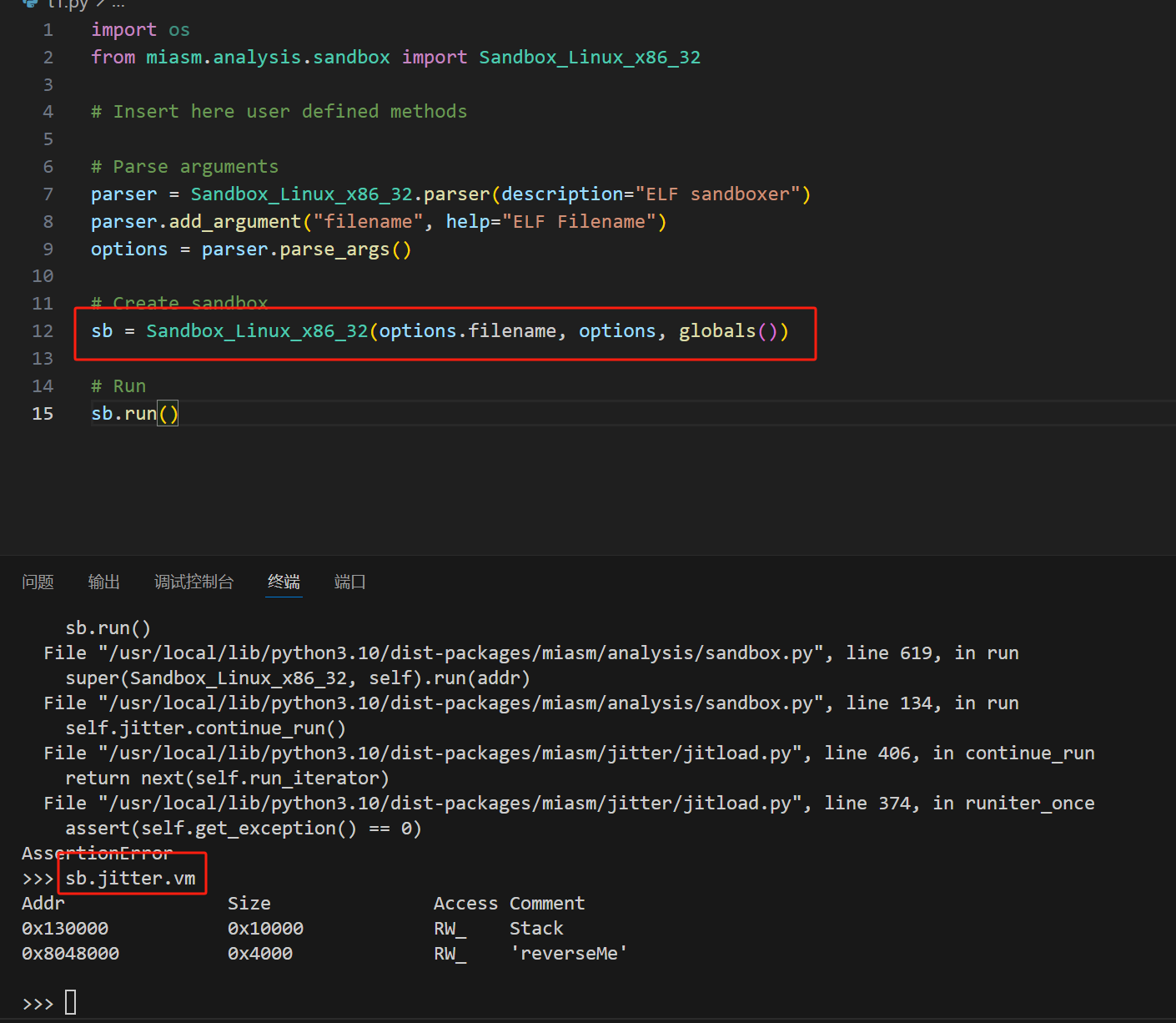Image resolution: width=1176 pixels, height=1023 pixels.
Task: Click 'parser.add_argument' on line 8
Action: point(196,222)
